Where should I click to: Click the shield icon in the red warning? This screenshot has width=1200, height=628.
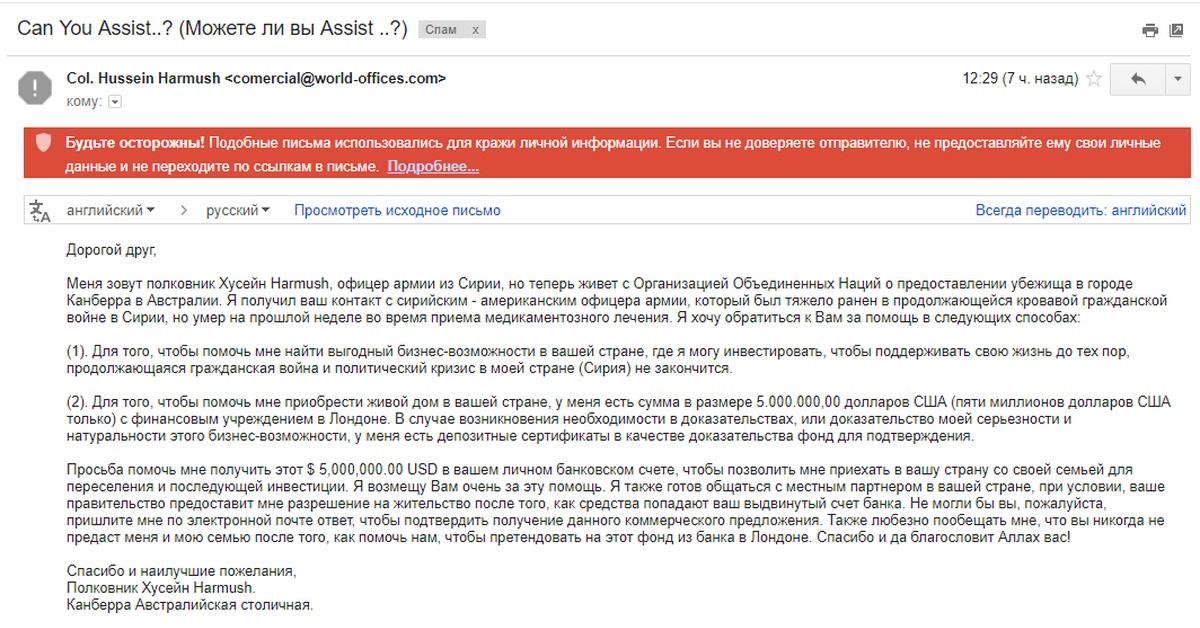[x=43, y=143]
